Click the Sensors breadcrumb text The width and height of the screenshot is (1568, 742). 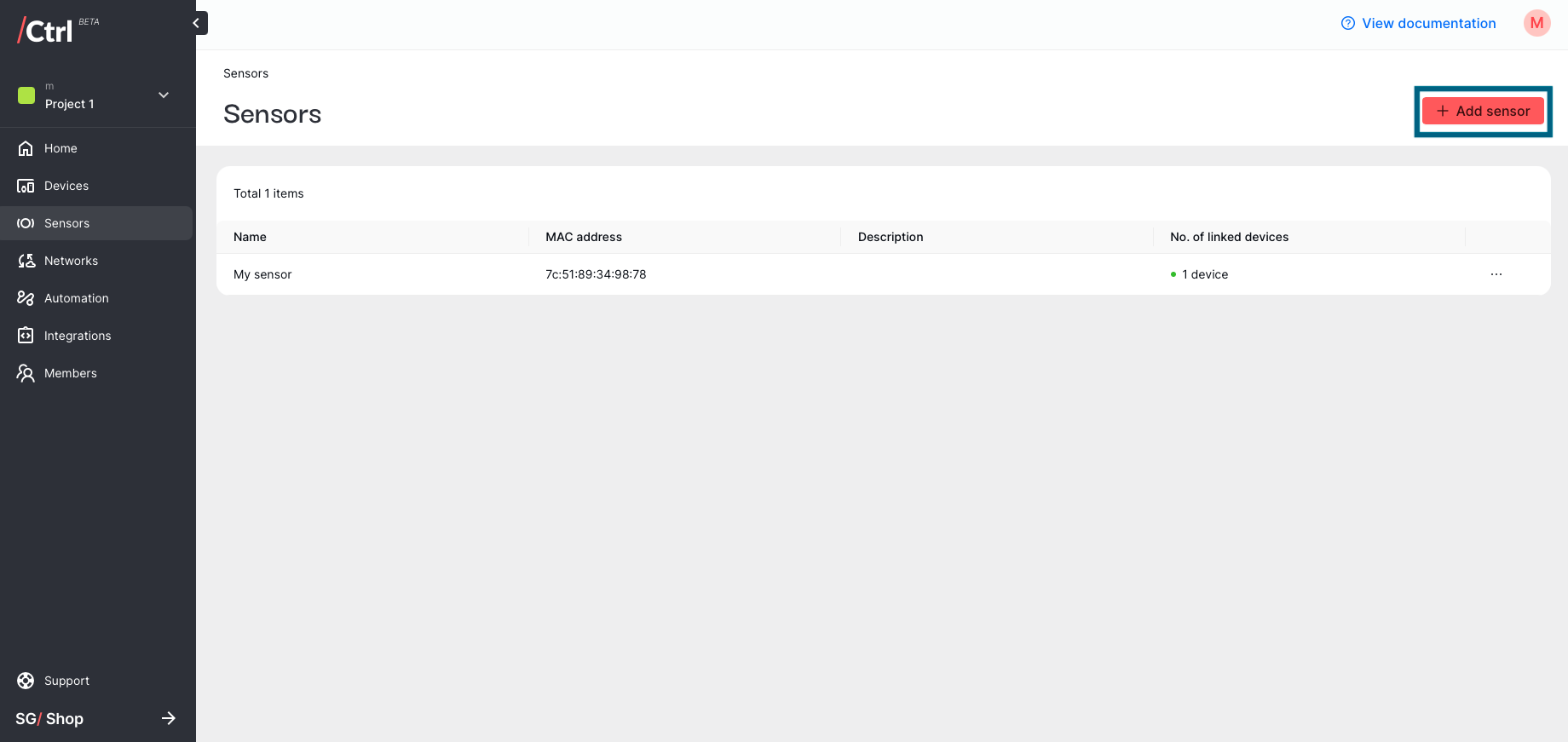245,73
